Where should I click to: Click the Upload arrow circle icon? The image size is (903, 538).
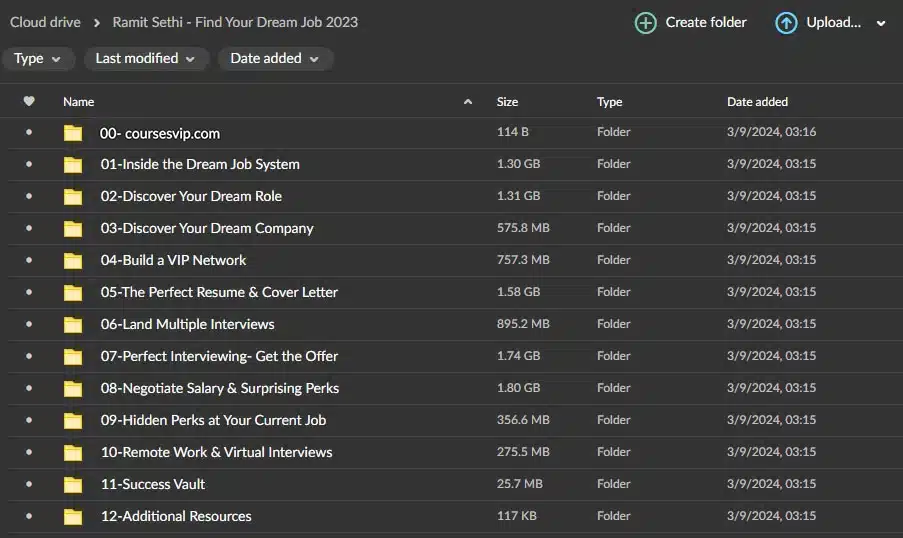point(786,23)
